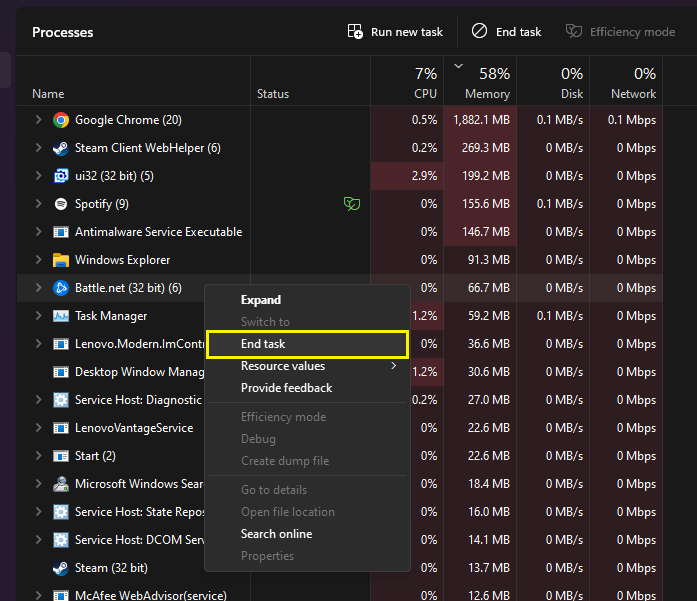
Task: Select the Windows Explorer process name
Action: tap(122, 260)
